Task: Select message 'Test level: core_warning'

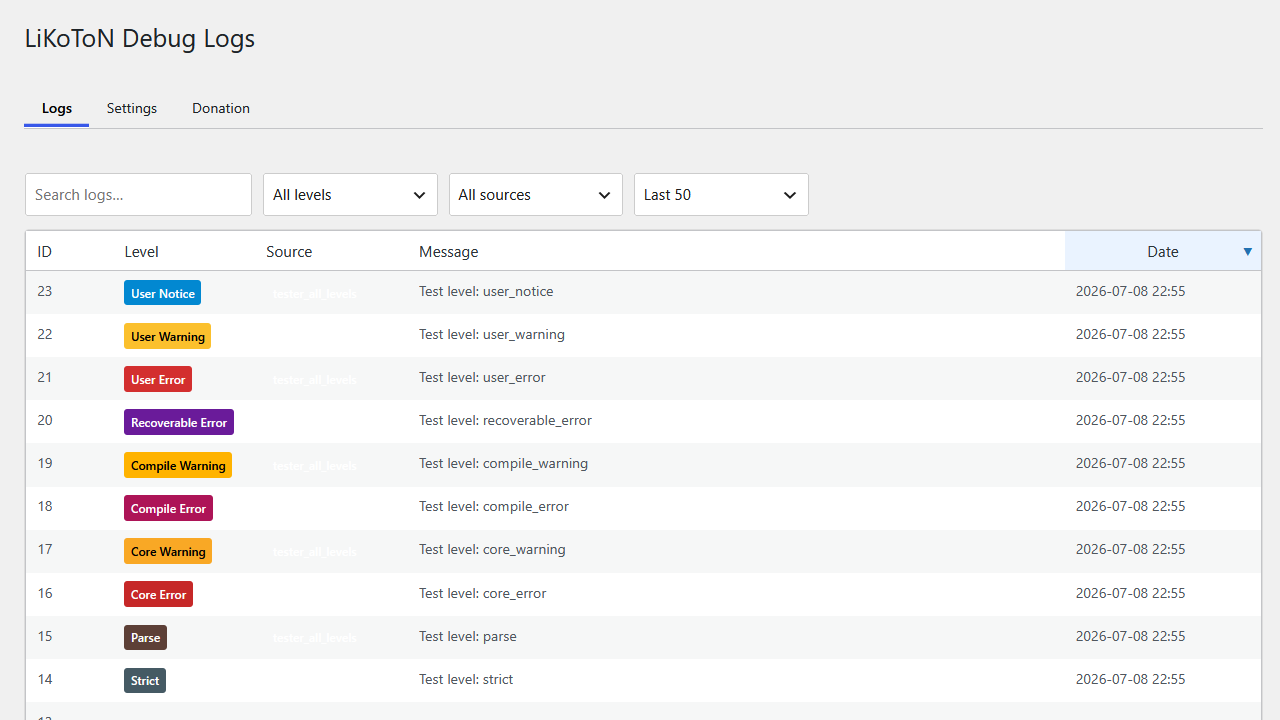Action: 492,550
